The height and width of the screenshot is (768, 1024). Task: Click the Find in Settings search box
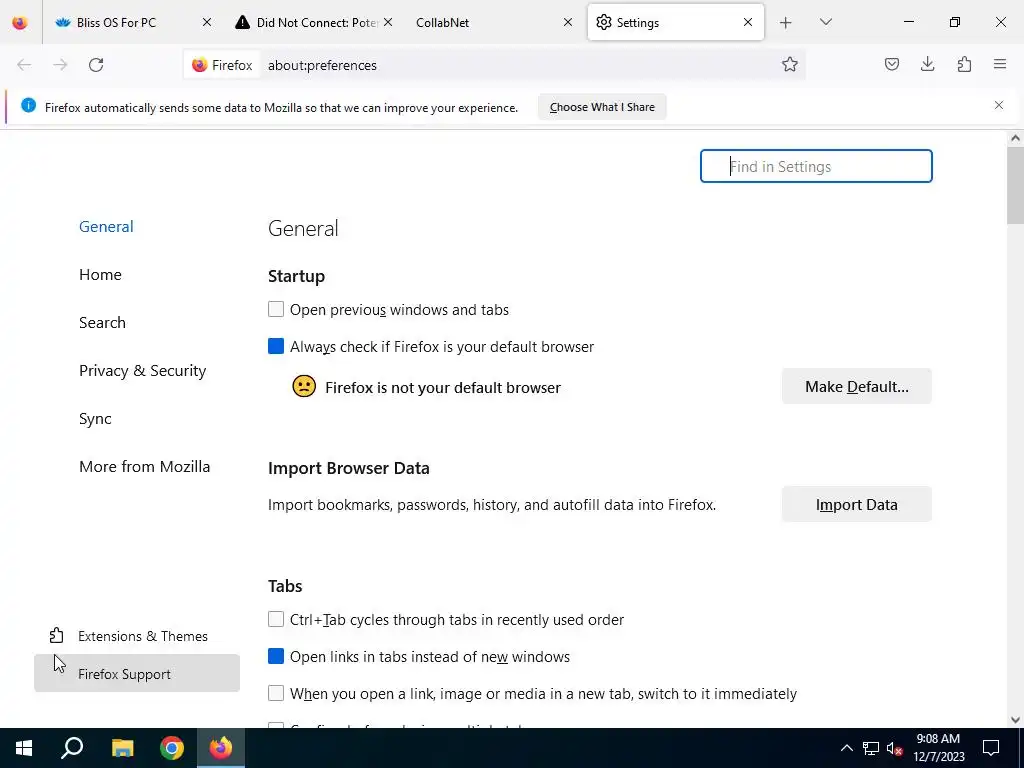coord(816,166)
